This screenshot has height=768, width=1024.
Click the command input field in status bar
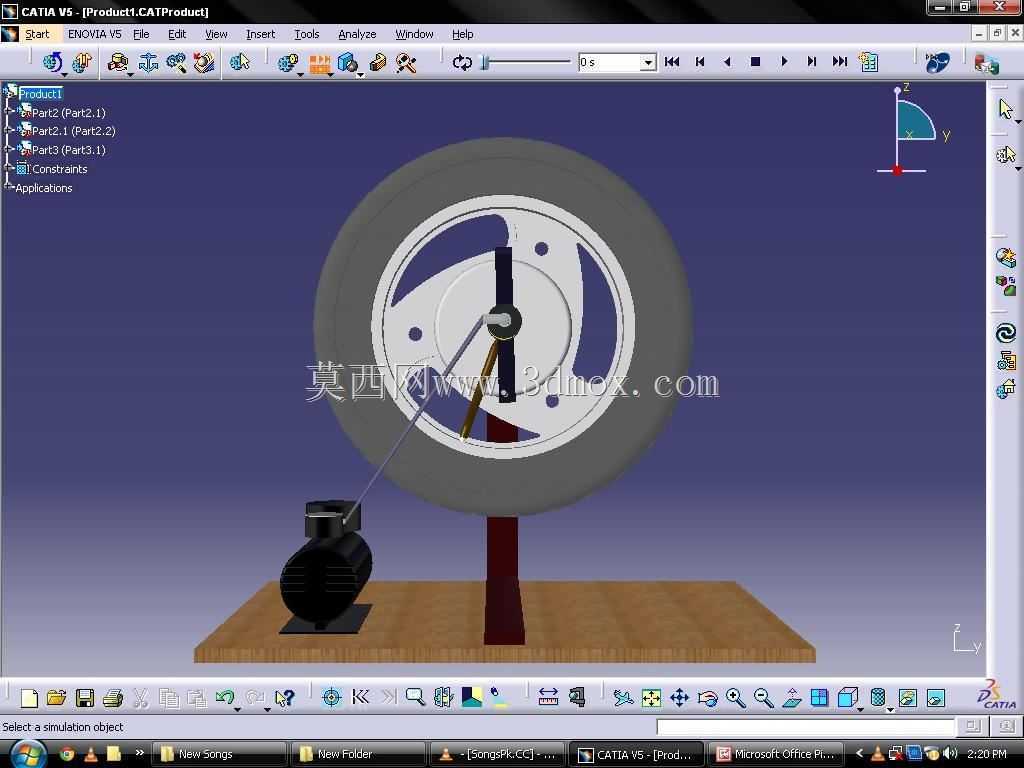(x=806, y=726)
